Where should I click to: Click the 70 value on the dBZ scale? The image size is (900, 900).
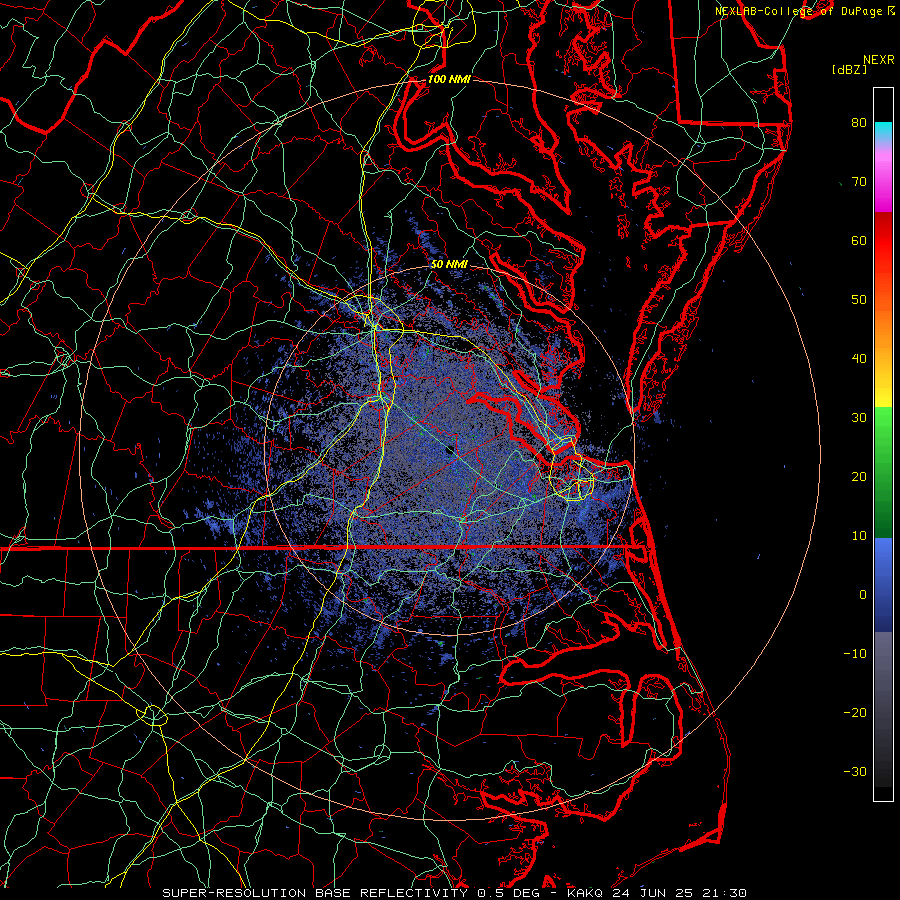click(859, 182)
